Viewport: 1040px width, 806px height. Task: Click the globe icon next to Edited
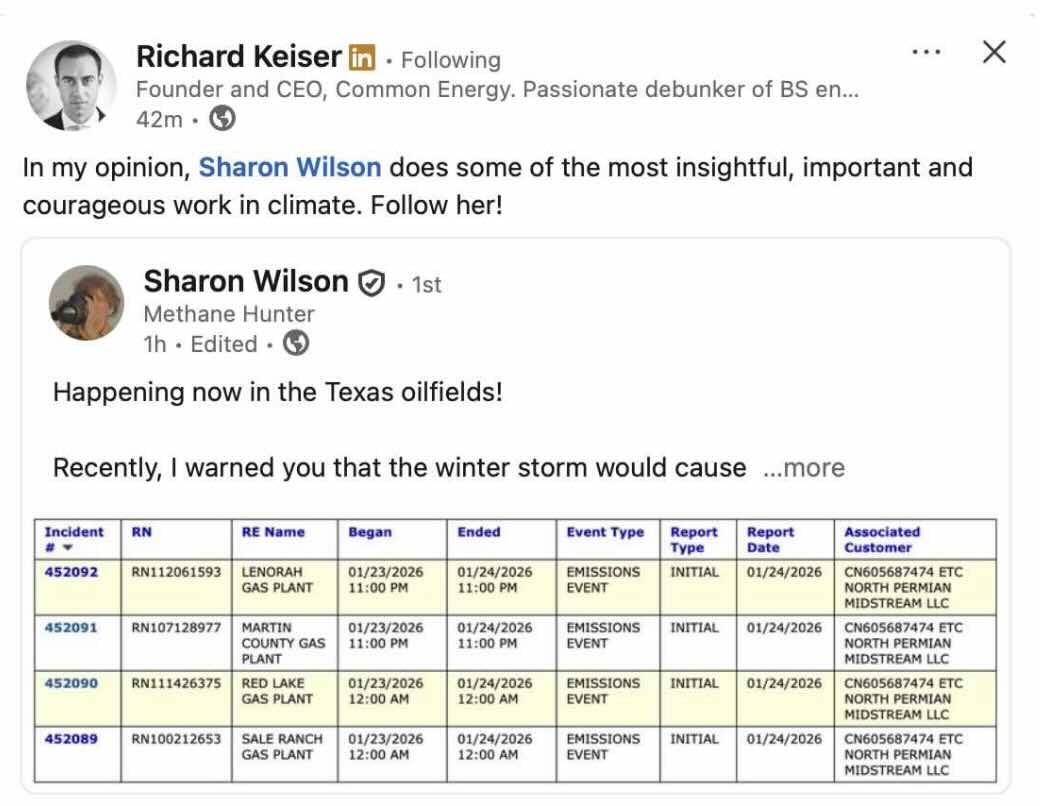pyautogui.click(x=296, y=344)
